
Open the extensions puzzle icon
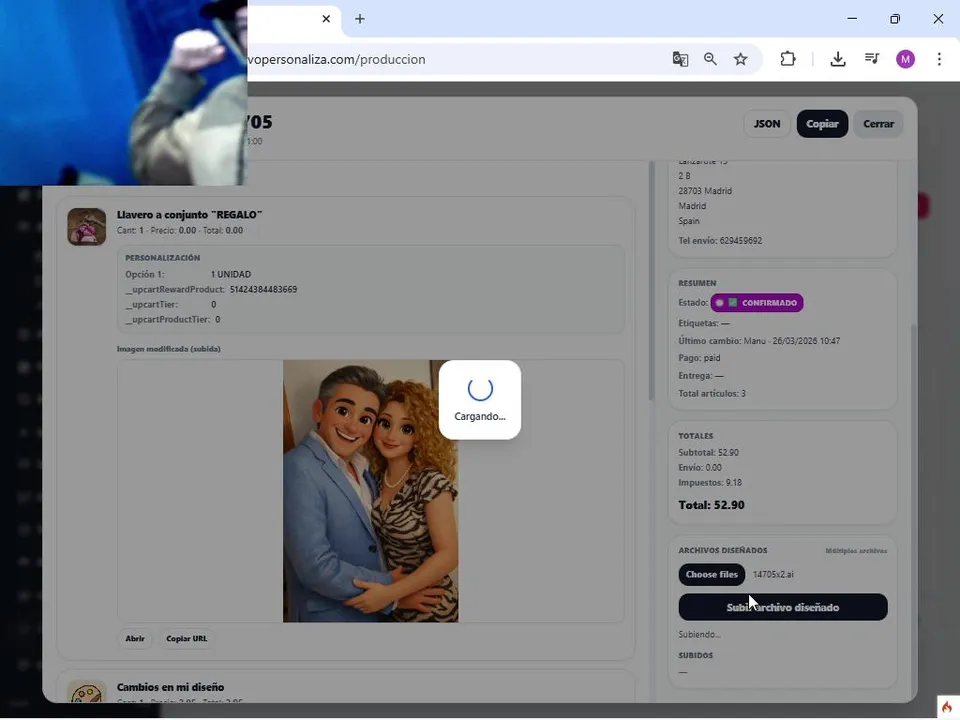click(x=788, y=59)
